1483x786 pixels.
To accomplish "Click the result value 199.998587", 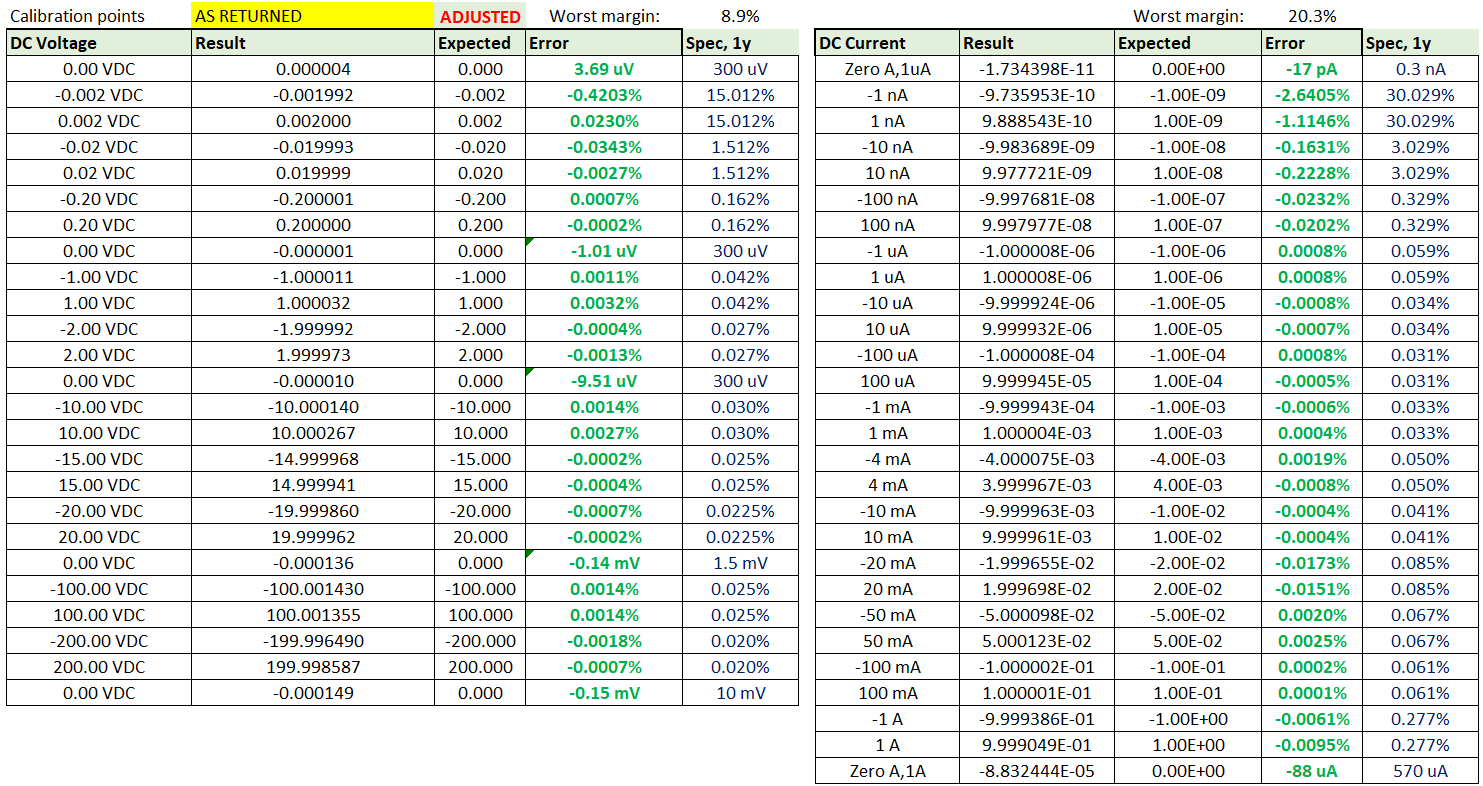I will 312,667.
